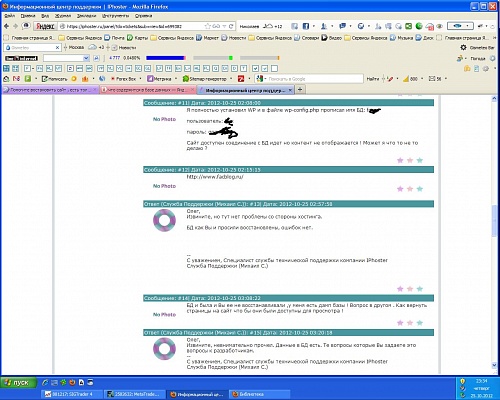Image resolution: width=500 pixels, height=400 pixels.
Task: Open the address bar history dropdown arrow
Action: click(224, 26)
